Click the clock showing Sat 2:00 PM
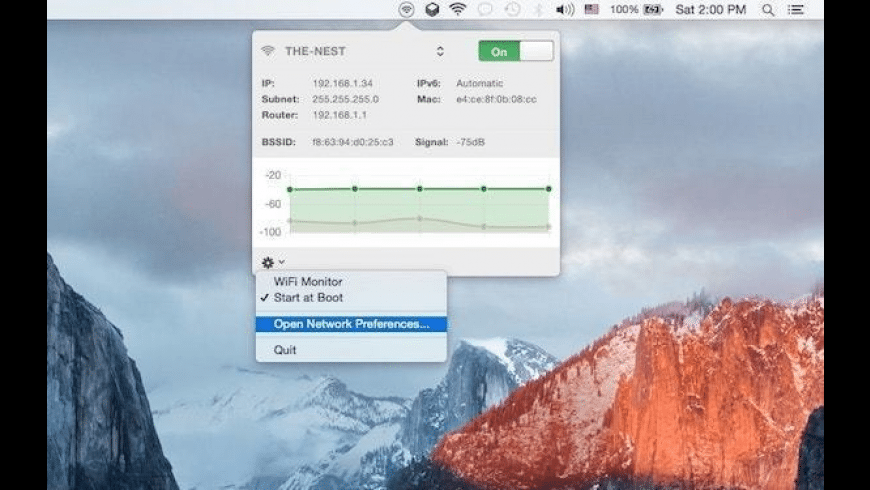The height and width of the screenshot is (490, 870). click(711, 9)
